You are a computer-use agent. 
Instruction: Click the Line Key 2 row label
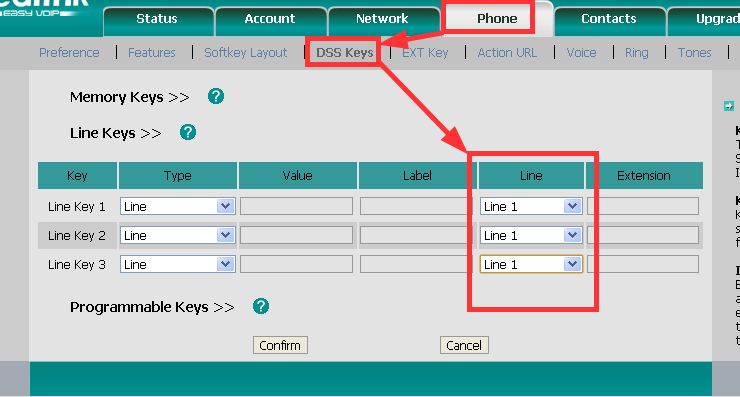(77, 236)
